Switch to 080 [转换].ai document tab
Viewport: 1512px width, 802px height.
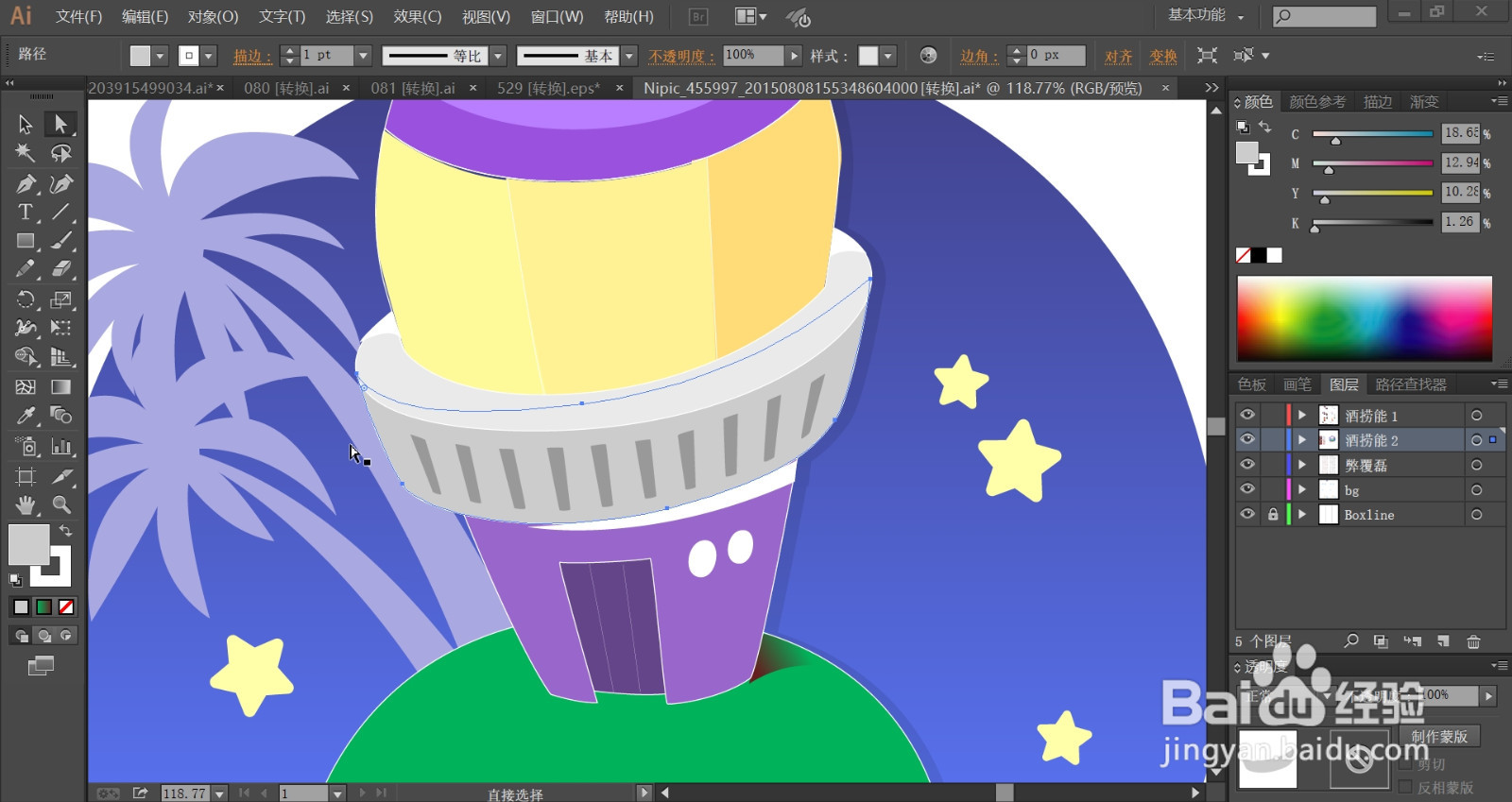(286, 88)
